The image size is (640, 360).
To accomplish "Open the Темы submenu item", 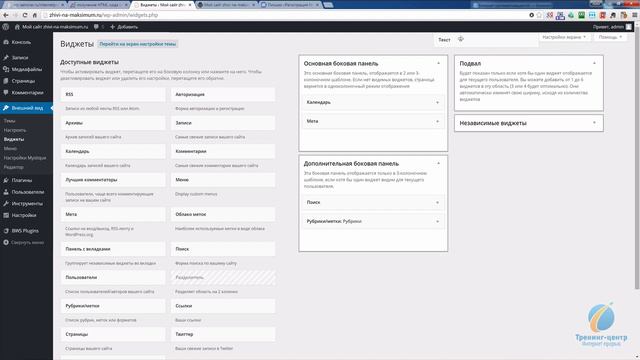I will tap(9, 121).
